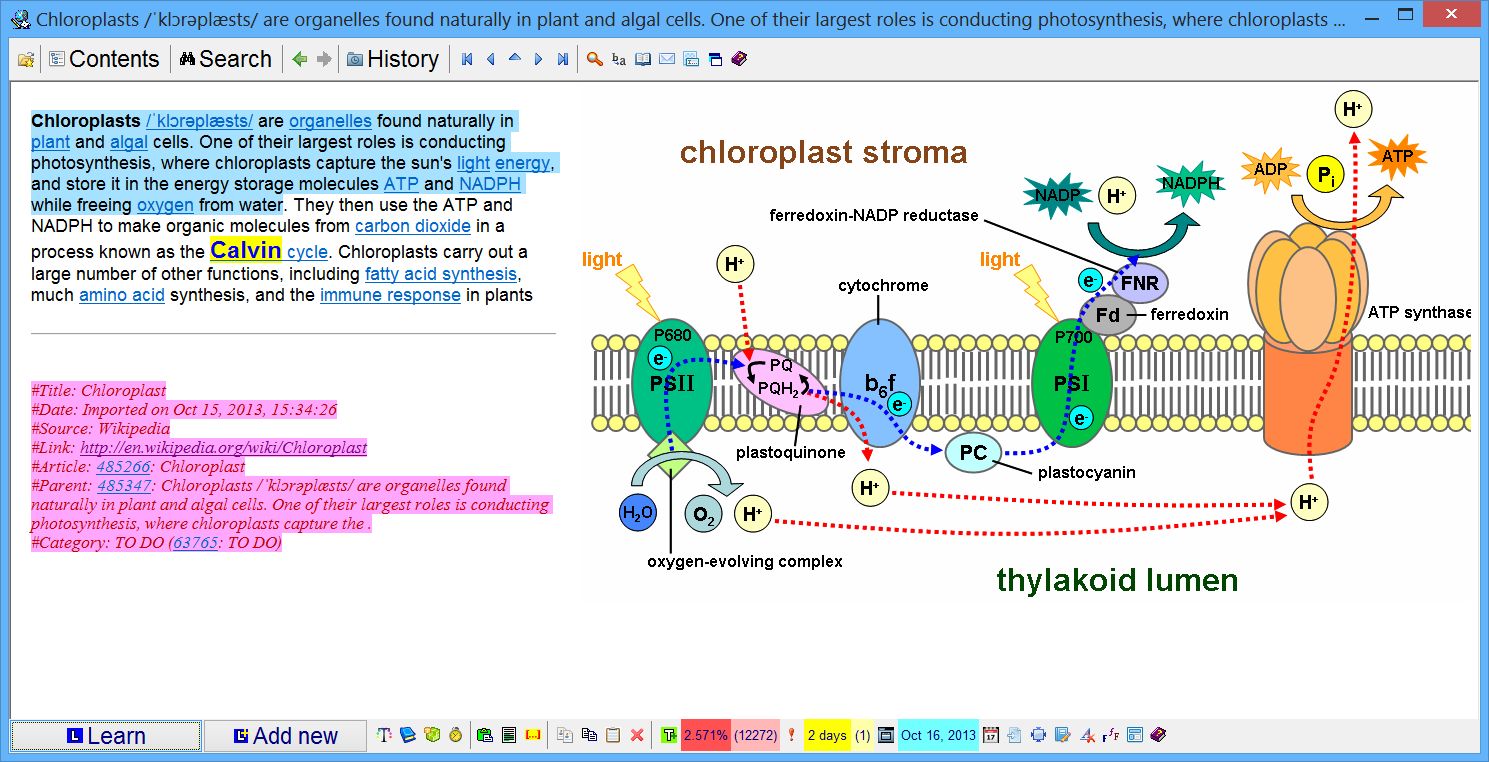Screen dimensions: 1489x762
Task: Click the copy documents icon
Action: point(589,735)
